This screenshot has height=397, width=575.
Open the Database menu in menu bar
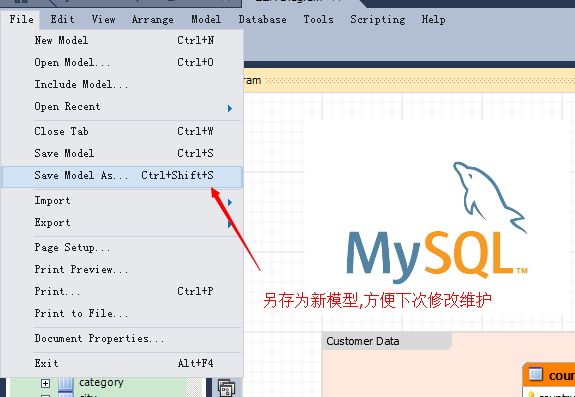[263, 19]
